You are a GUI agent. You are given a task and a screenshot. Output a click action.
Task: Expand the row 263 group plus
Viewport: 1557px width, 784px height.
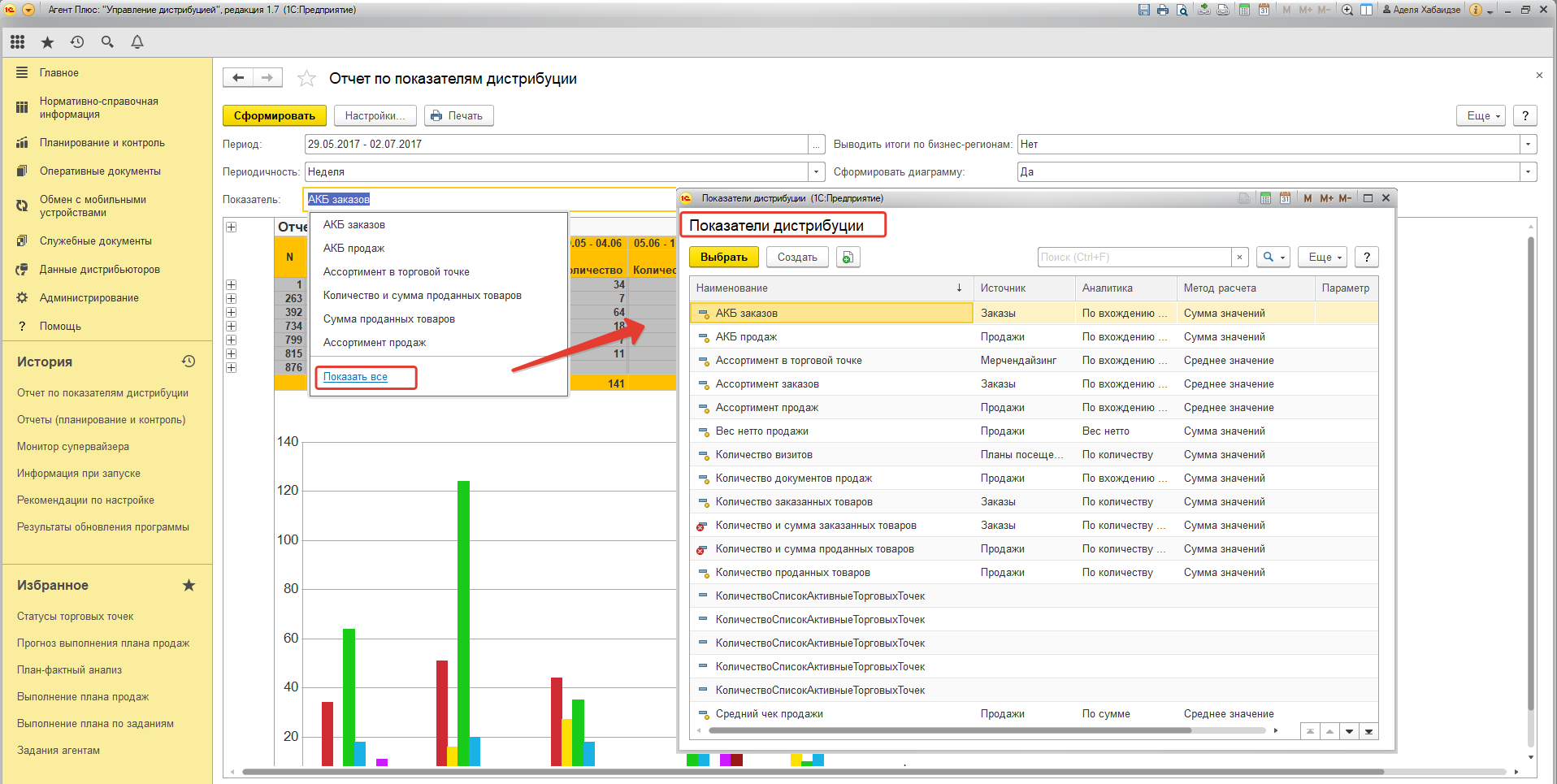tap(232, 298)
